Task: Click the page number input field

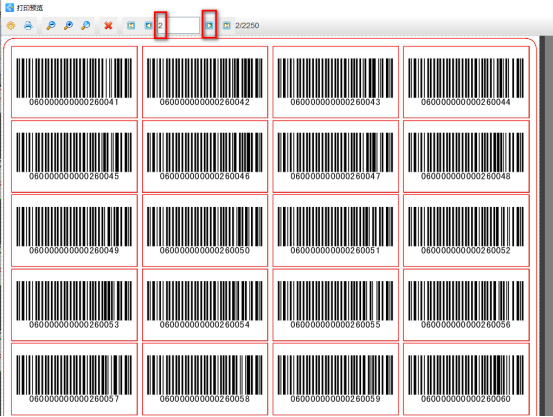Action: (178, 25)
